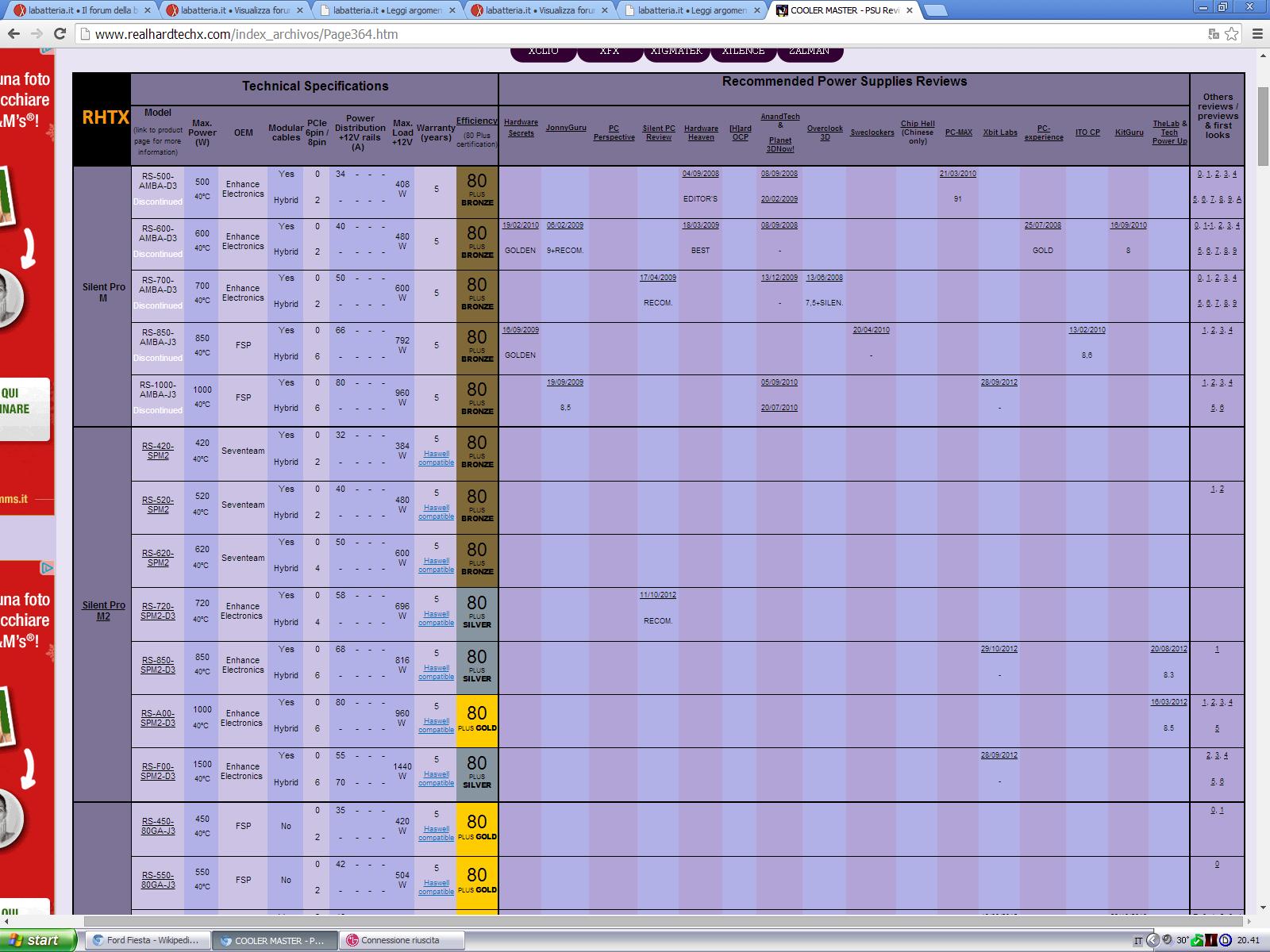Screen dimensions: 1270x952
Task: Open the Efficiency header link
Action: click(x=477, y=121)
